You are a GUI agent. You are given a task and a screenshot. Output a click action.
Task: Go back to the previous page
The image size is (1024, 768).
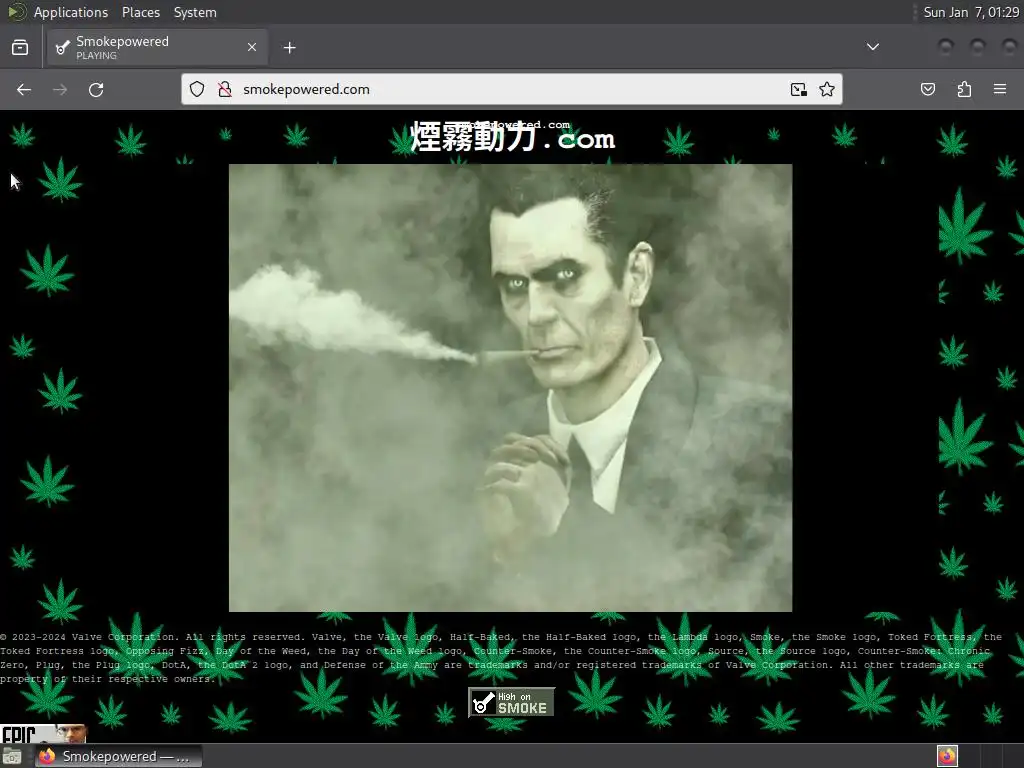24,89
